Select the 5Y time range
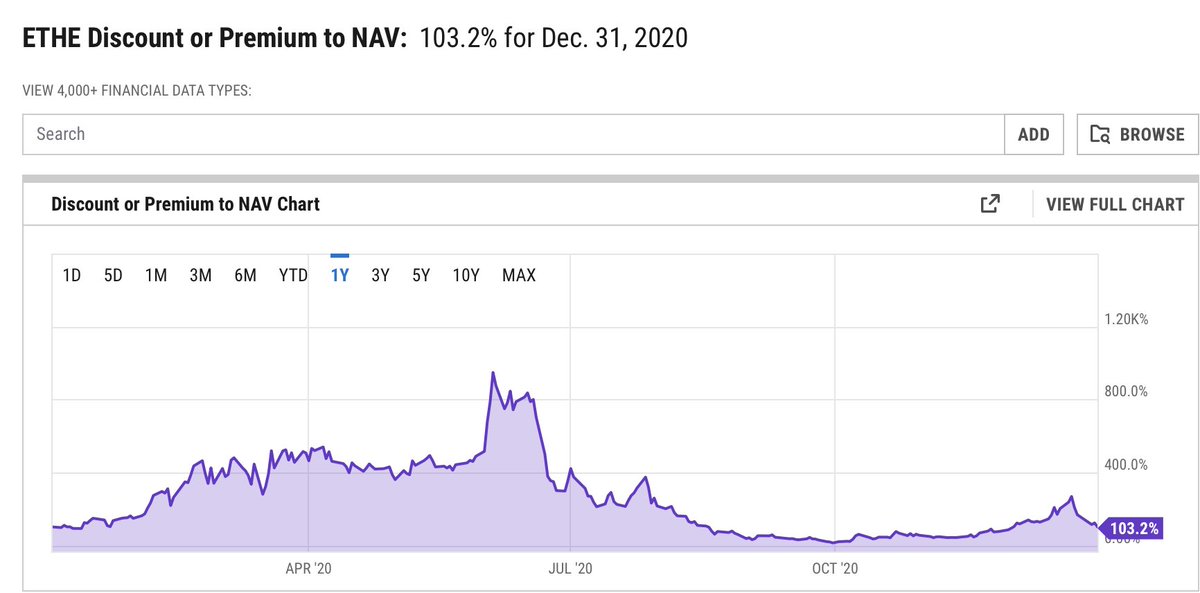1200x593 pixels. click(x=421, y=274)
